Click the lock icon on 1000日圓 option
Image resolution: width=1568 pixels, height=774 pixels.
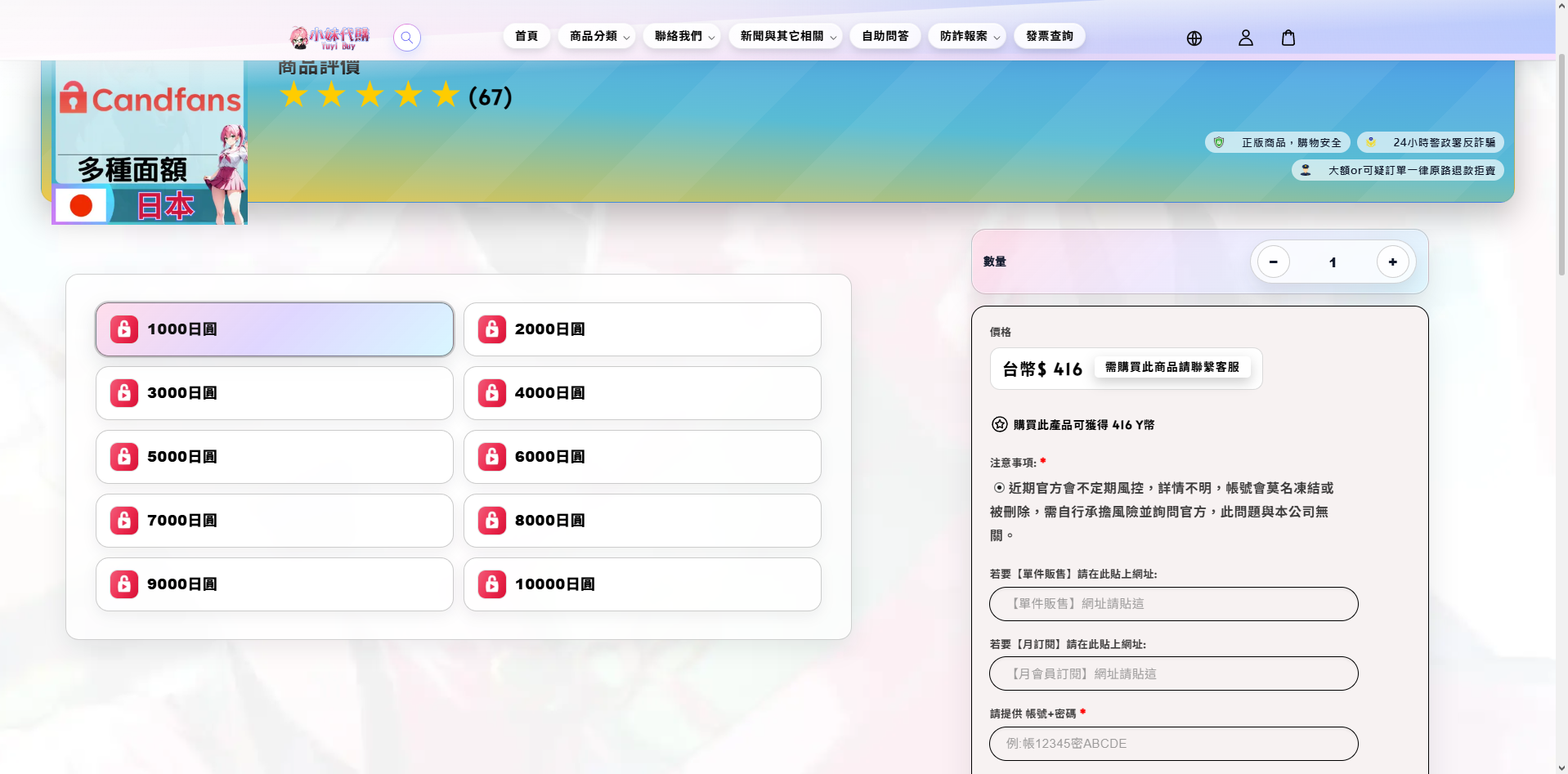(x=123, y=329)
